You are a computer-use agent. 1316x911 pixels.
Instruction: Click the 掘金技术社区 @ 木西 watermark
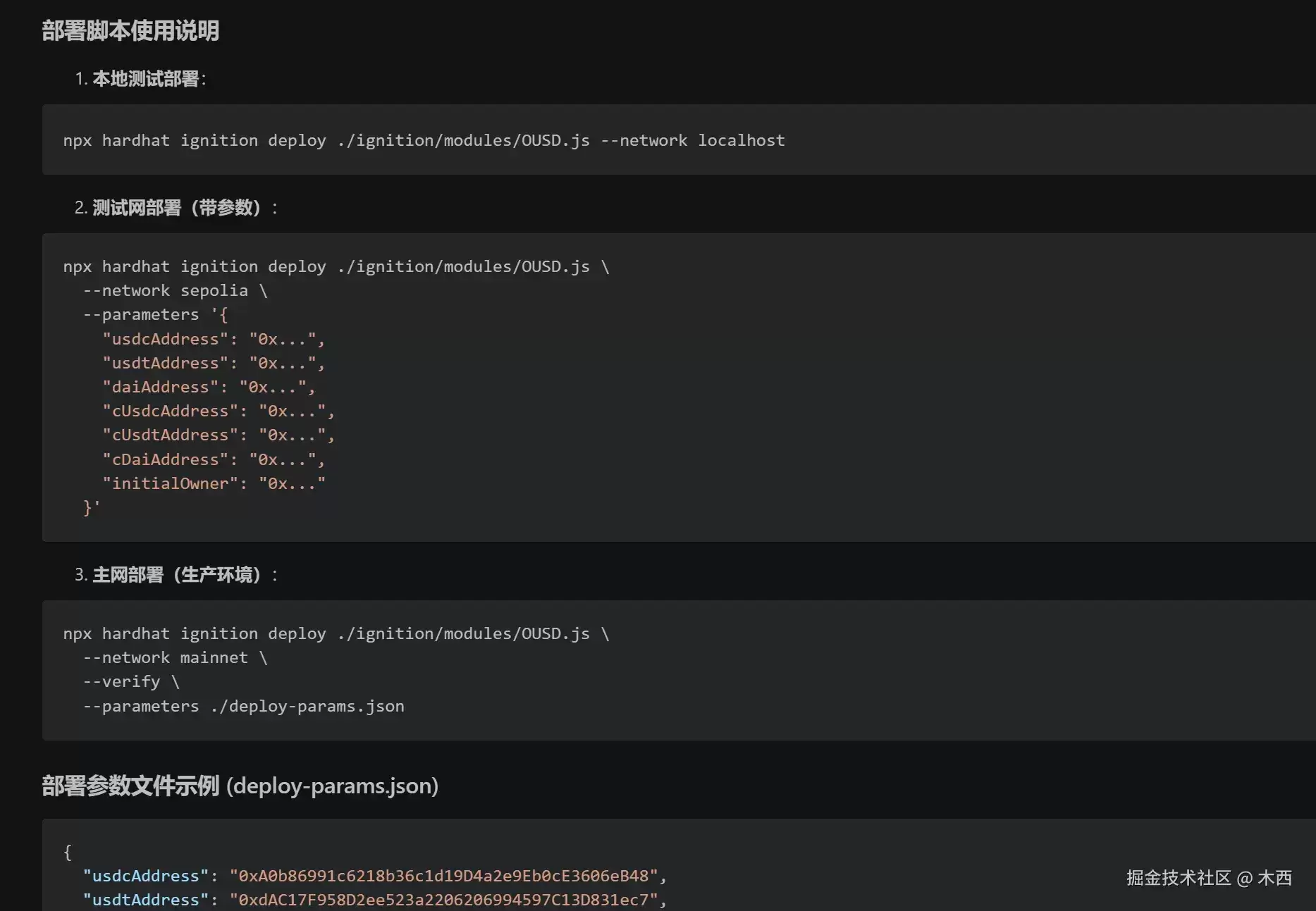[1209, 878]
